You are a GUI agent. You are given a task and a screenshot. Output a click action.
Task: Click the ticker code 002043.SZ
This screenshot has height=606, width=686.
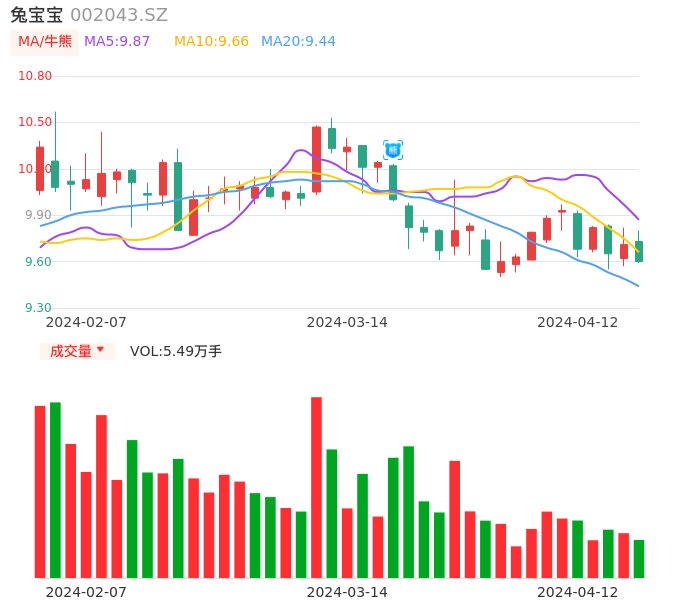pos(119,15)
